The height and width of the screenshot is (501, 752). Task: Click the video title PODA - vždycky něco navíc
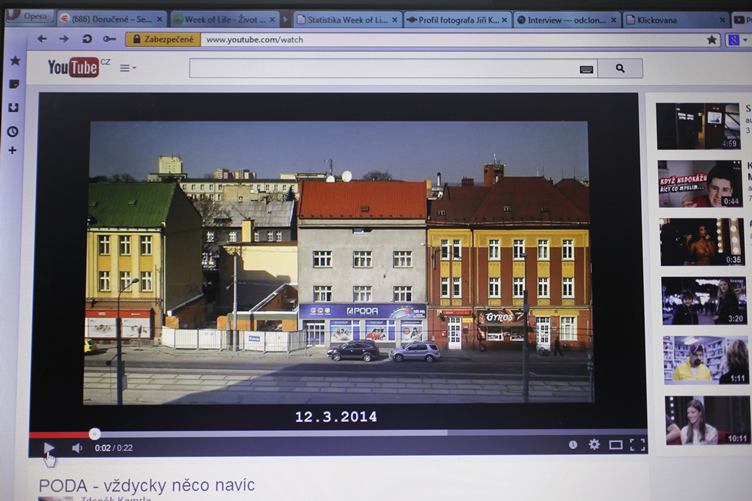[x=147, y=485]
